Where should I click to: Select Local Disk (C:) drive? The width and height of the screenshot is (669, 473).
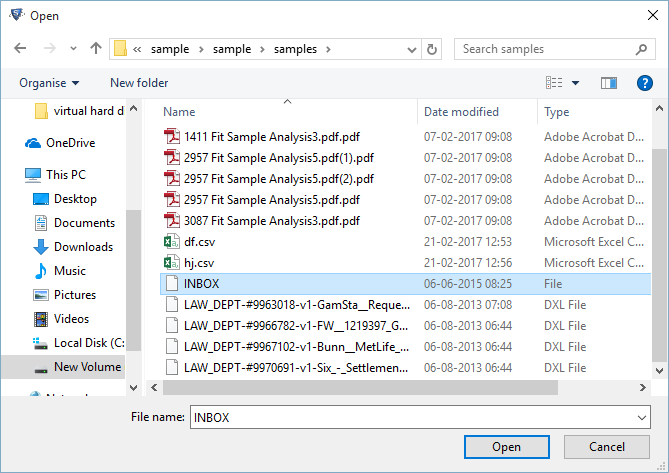click(79, 343)
